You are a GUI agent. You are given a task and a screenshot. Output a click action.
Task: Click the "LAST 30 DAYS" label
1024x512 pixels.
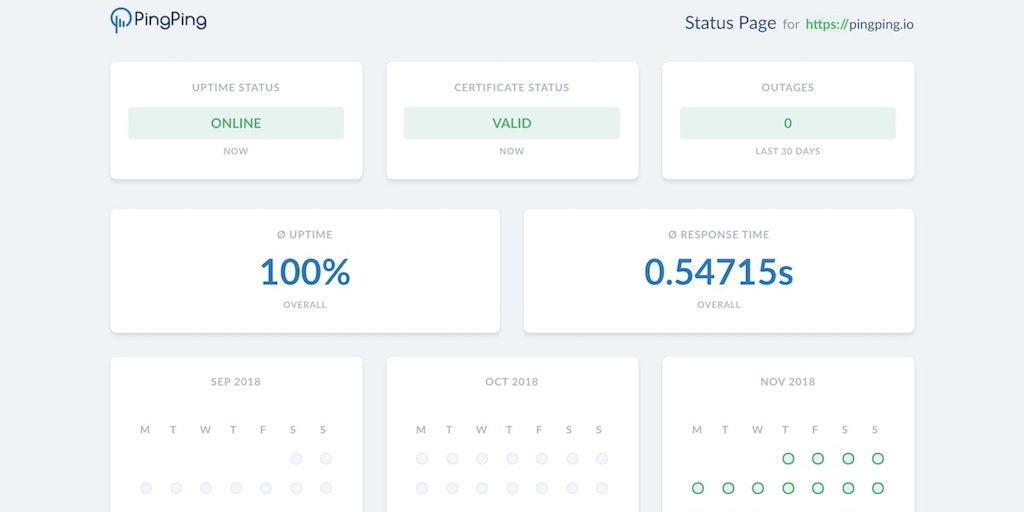(x=788, y=151)
